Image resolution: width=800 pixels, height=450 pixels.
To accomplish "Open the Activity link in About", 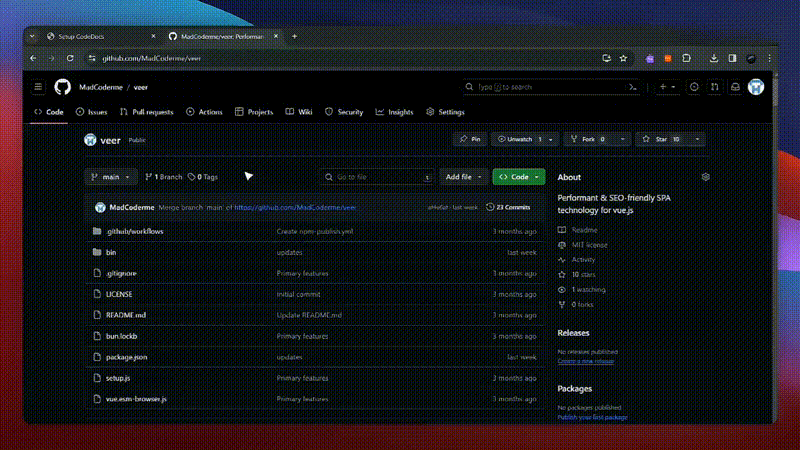I will click(577, 260).
